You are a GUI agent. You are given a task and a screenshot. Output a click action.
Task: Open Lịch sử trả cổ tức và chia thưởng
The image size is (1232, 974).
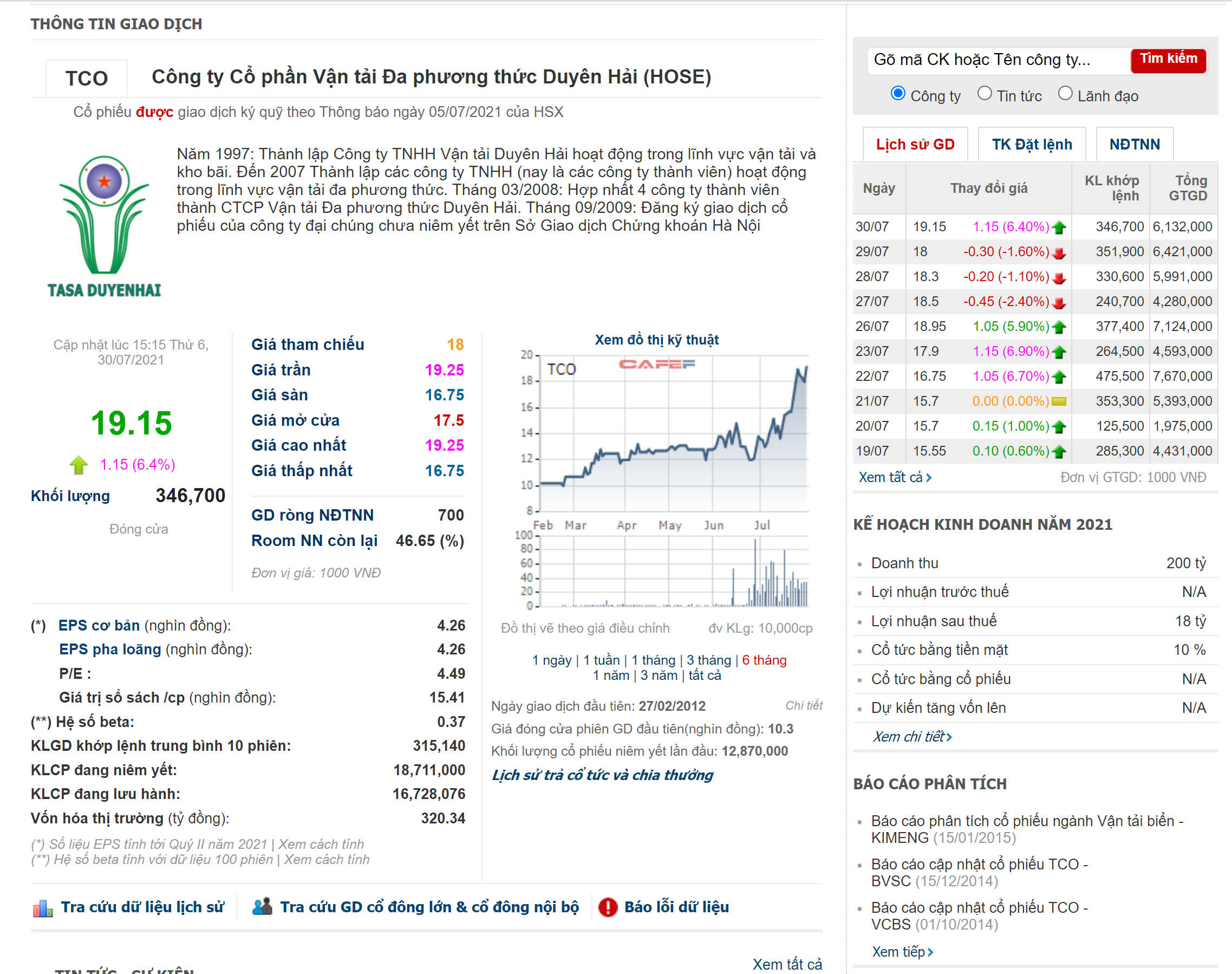click(603, 776)
